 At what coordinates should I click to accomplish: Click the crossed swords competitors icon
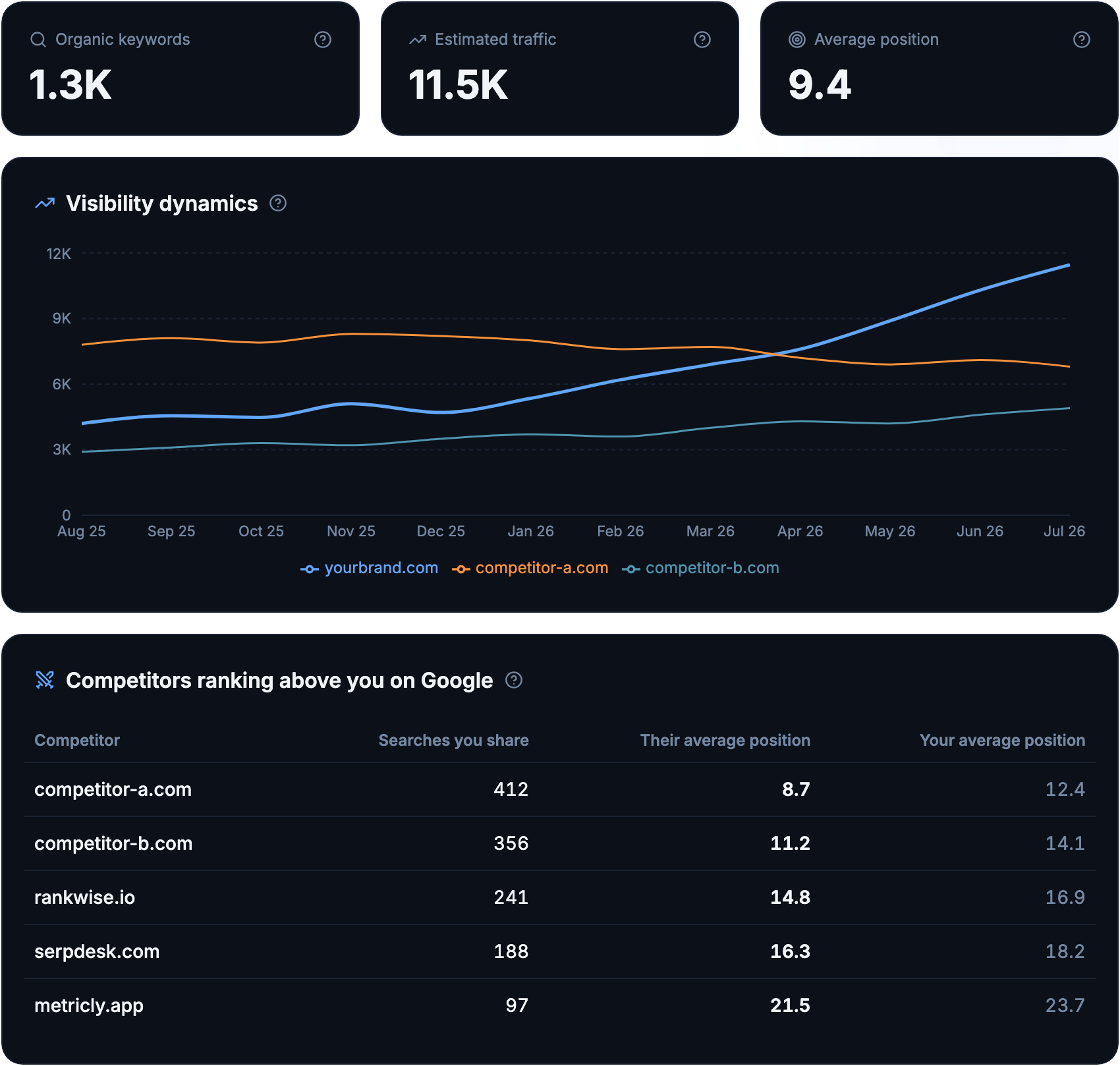click(x=45, y=680)
